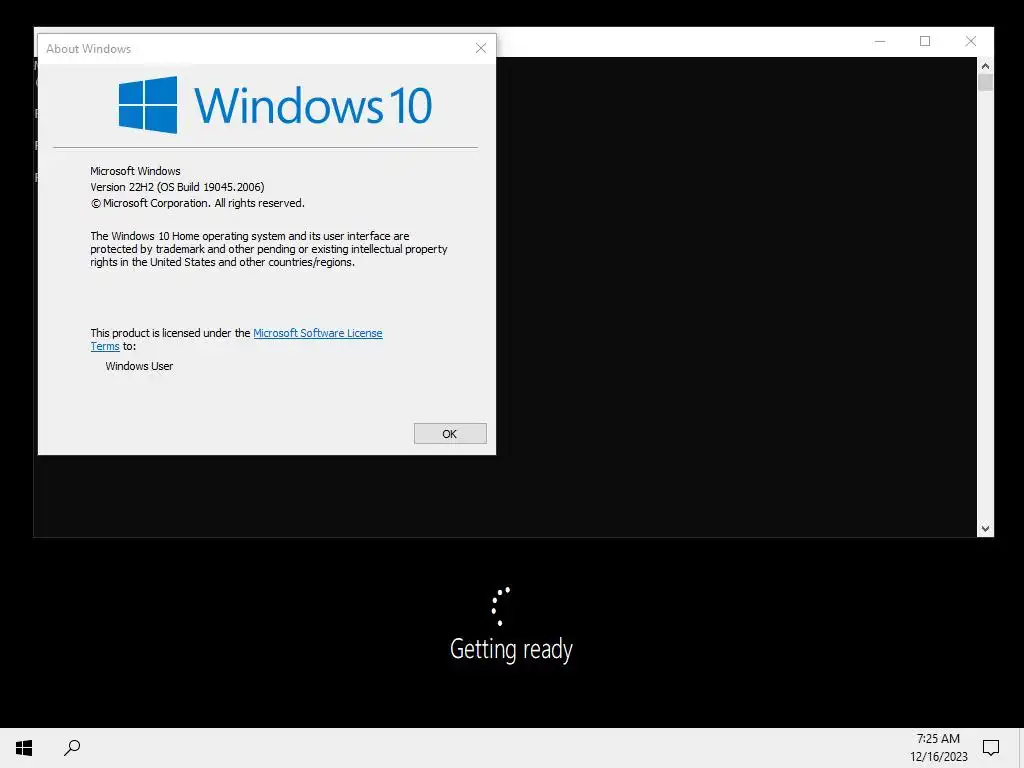Click the 'Getting ready' text
Viewport: 1024px width, 768px height.
[511, 649]
